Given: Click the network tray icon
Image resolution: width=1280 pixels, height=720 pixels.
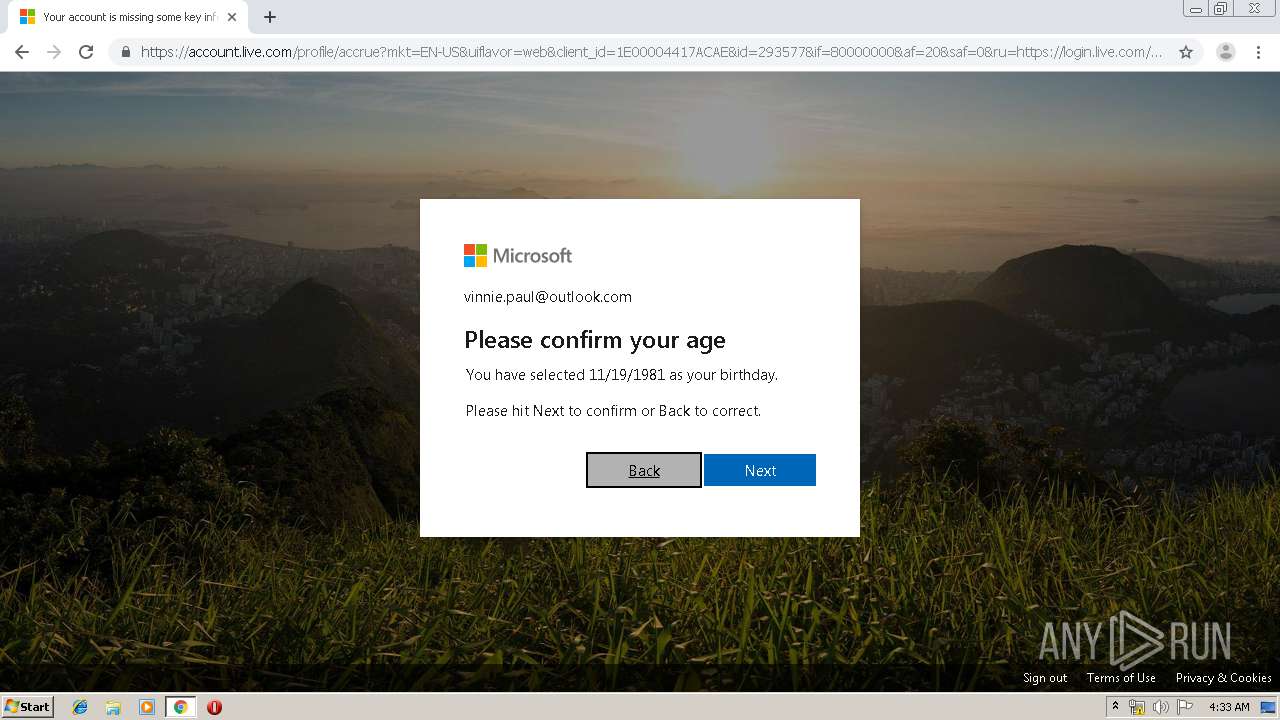Looking at the screenshot, I should tap(1137, 707).
